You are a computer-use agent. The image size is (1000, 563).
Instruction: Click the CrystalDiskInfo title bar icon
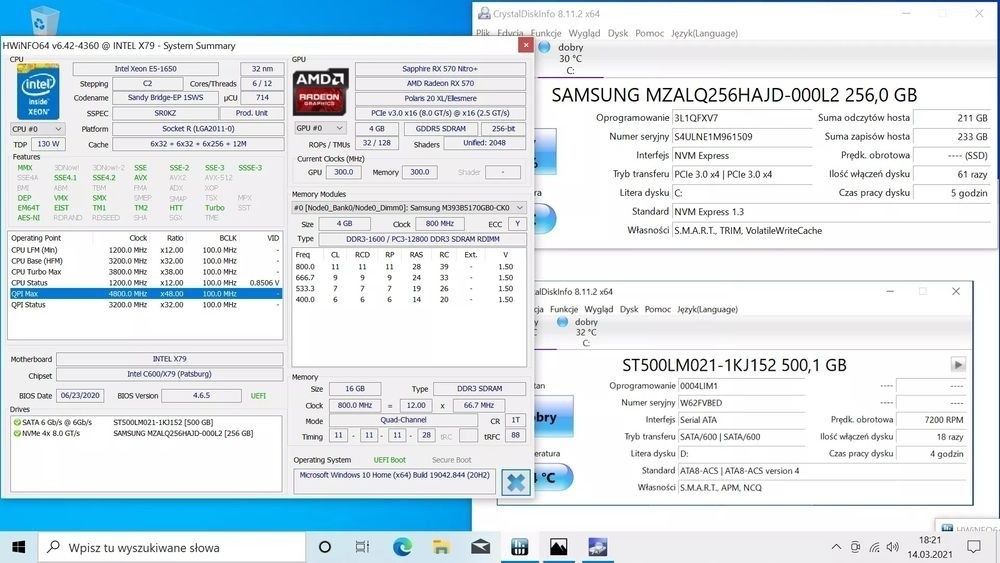coord(484,13)
